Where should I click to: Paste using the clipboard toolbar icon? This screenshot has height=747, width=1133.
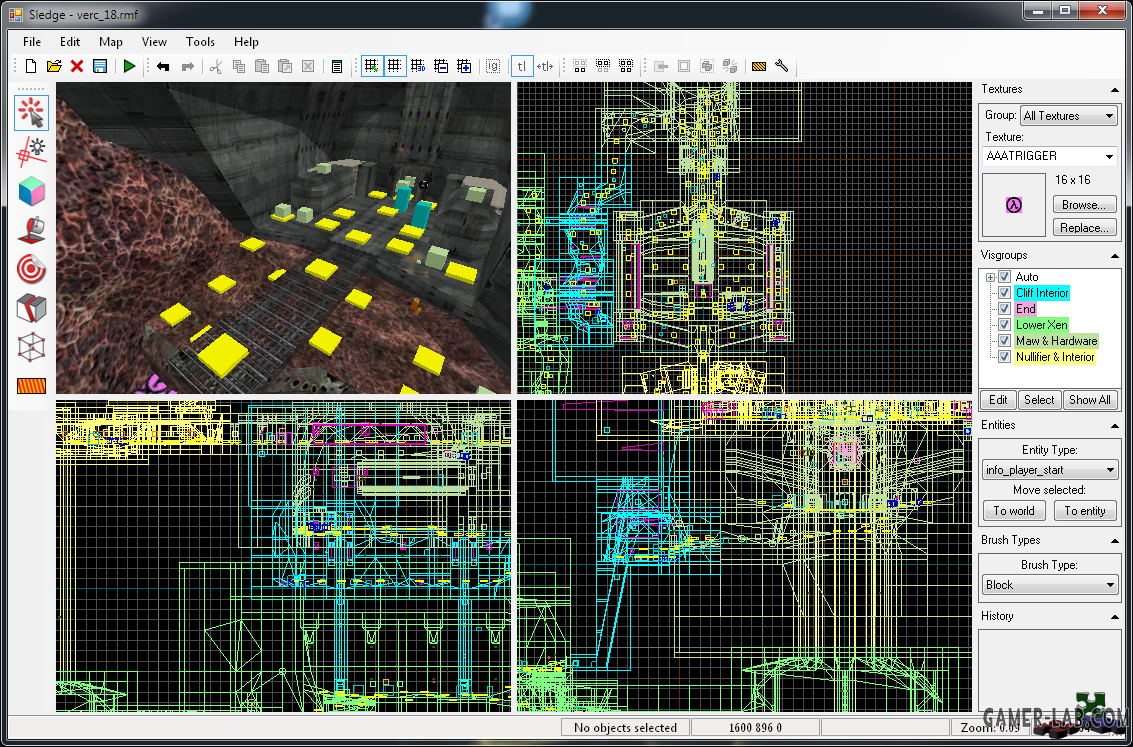pyautogui.click(x=262, y=66)
